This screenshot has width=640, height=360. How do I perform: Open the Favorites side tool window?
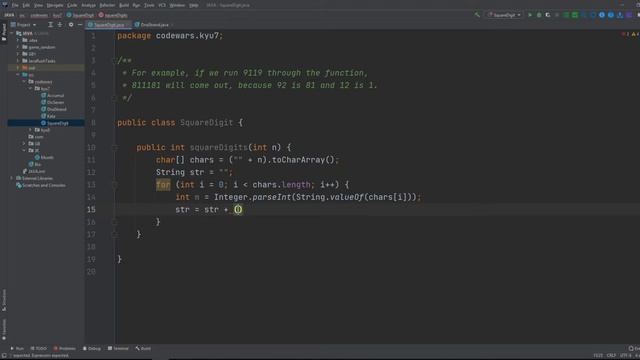tap(4, 330)
